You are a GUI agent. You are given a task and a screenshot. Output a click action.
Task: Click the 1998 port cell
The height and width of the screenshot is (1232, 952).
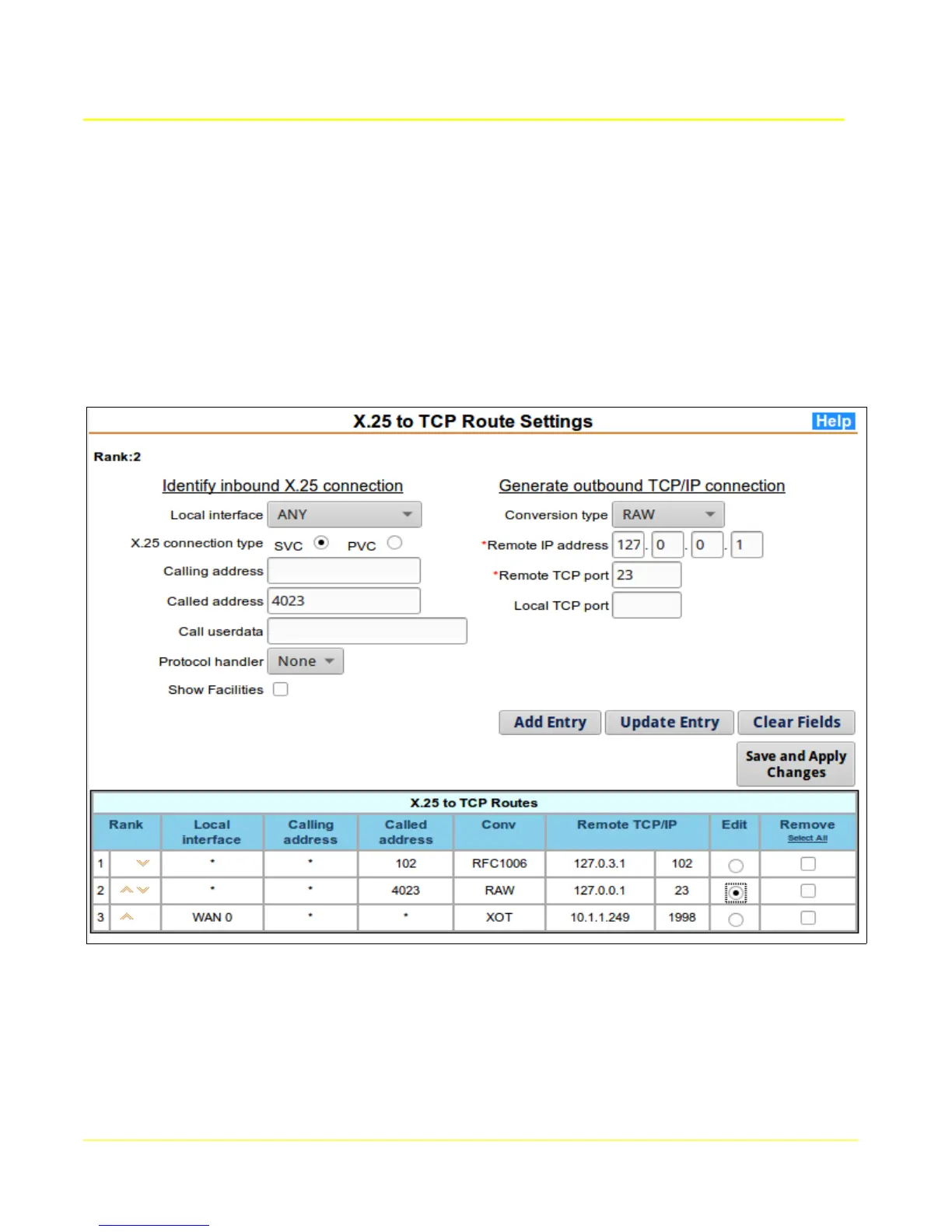[682, 917]
